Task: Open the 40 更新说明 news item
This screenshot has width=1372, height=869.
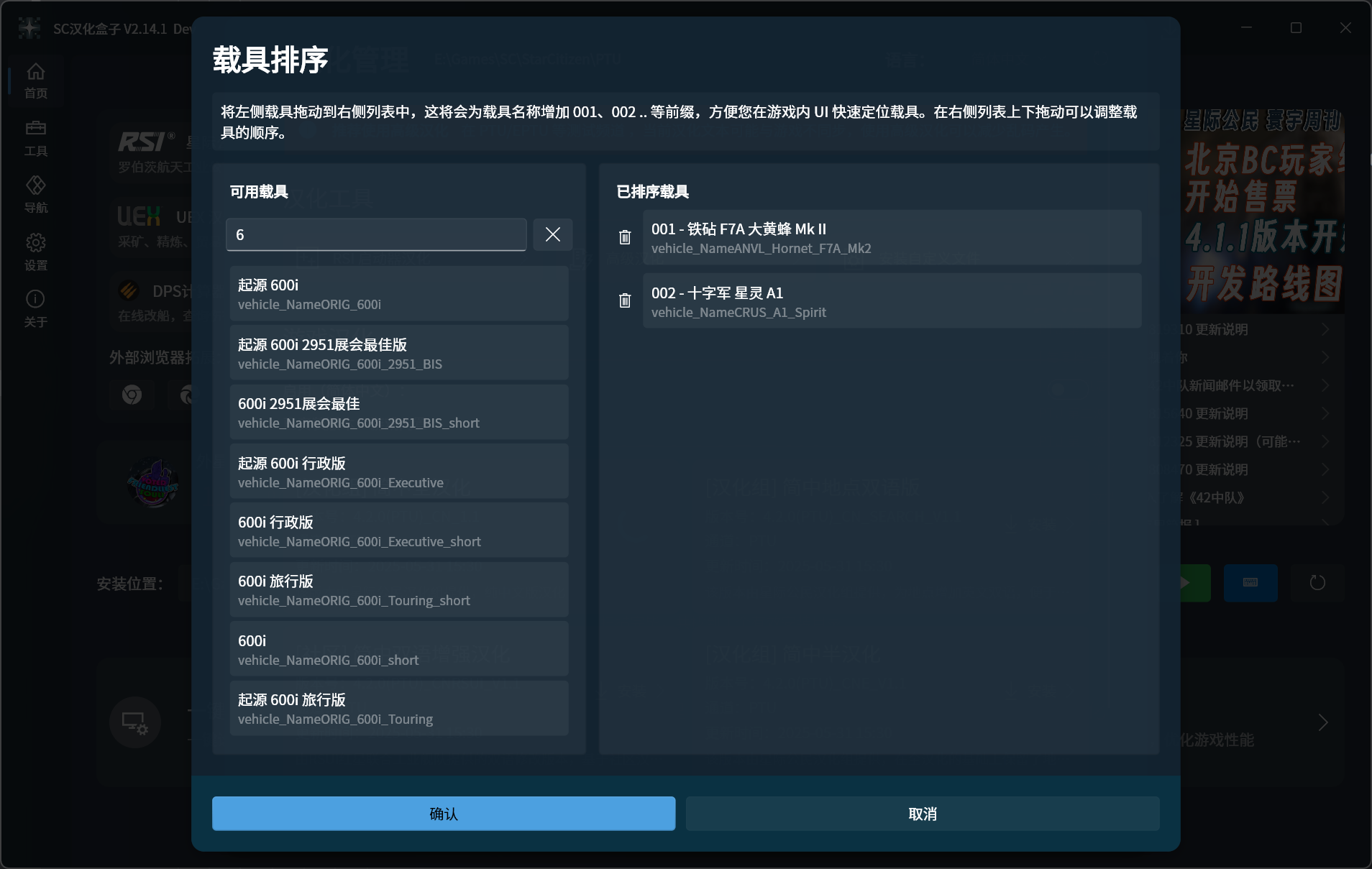Action: click(x=1255, y=413)
